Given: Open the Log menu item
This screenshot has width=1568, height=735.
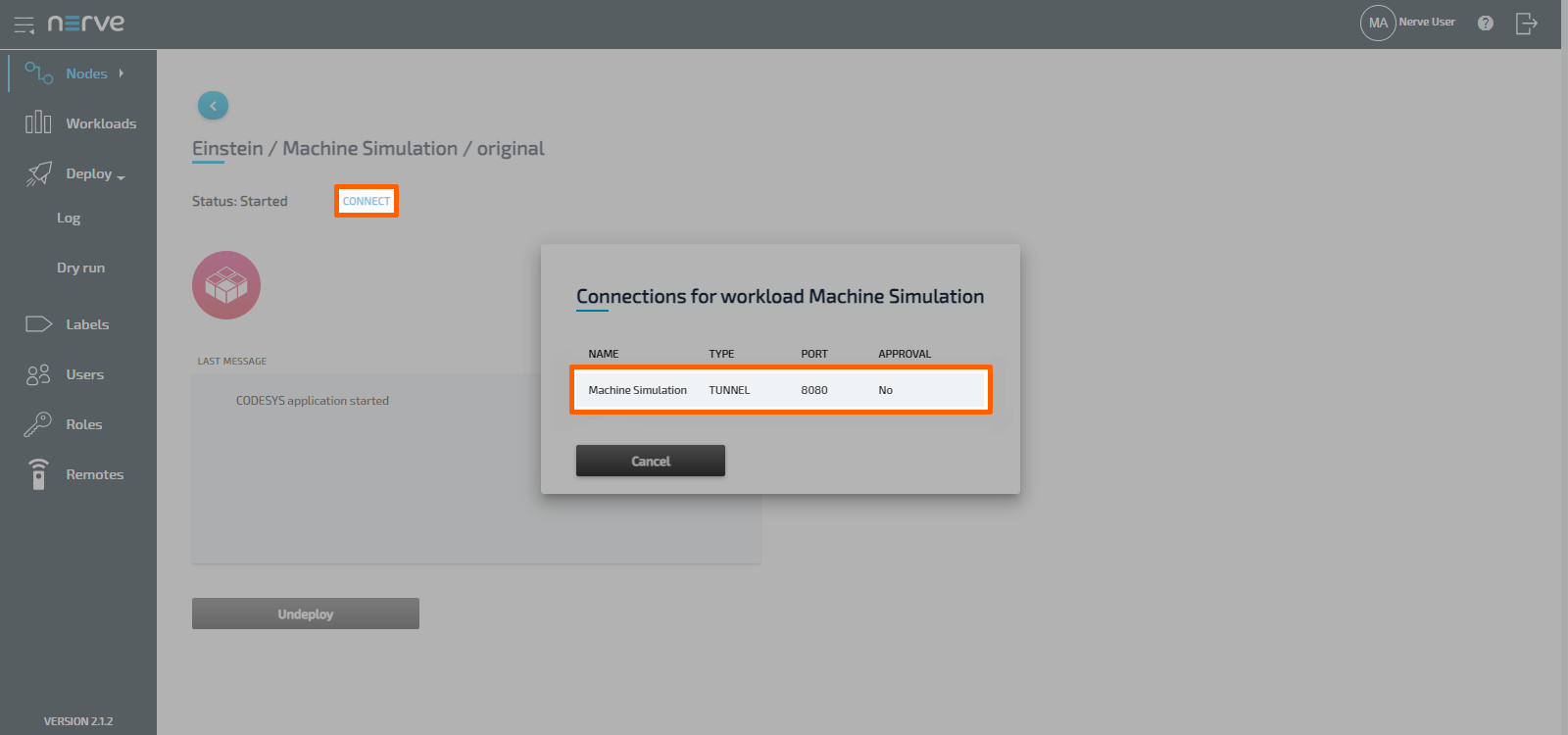Looking at the screenshot, I should coord(69,218).
